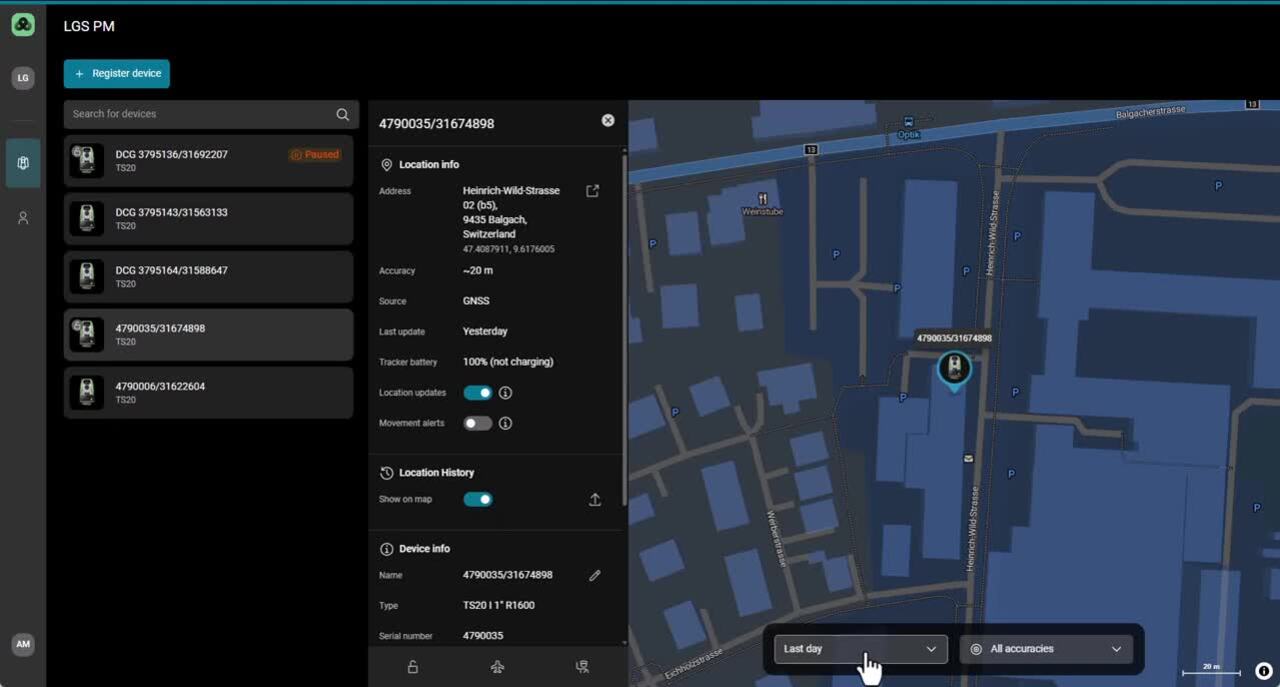Viewport: 1280px width, 687px height.
Task: Disable the Location updates toggle
Action: (478, 393)
